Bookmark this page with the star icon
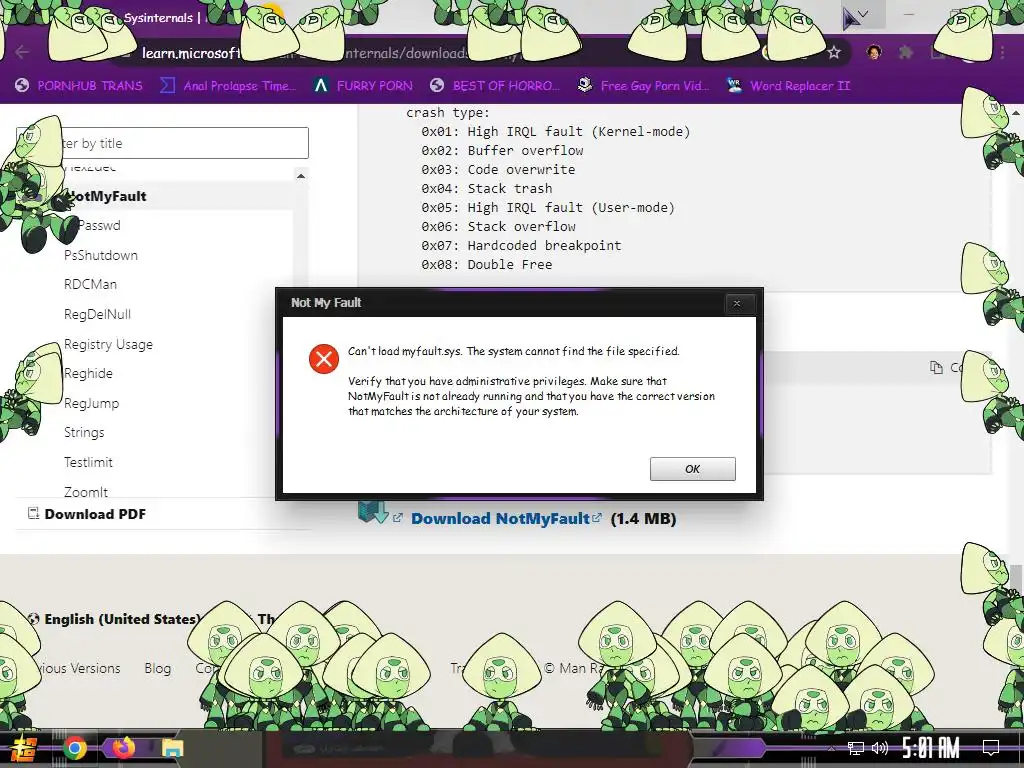This screenshot has height=768, width=1024. coord(834,53)
